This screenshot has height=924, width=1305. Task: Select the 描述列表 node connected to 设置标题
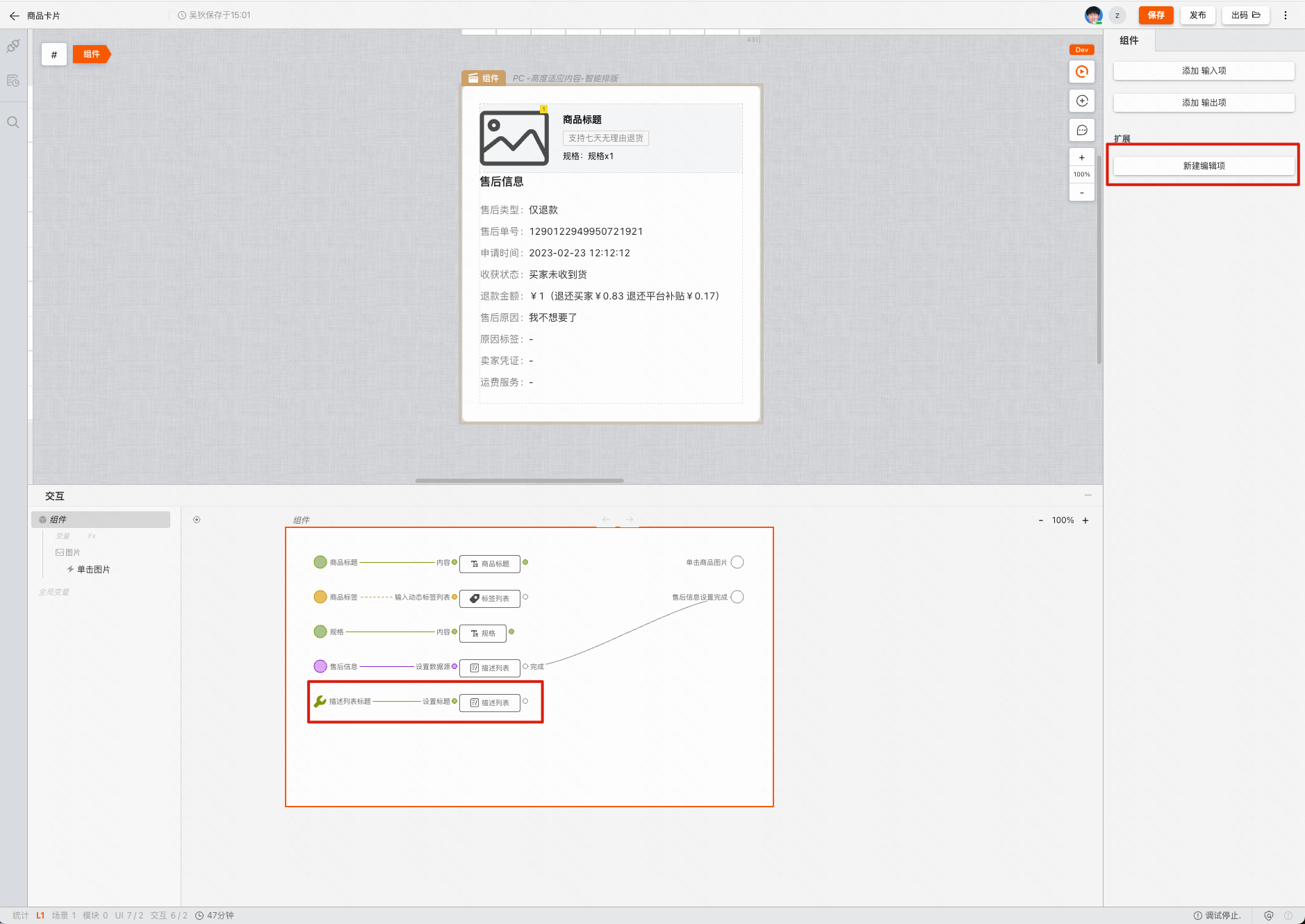click(490, 702)
